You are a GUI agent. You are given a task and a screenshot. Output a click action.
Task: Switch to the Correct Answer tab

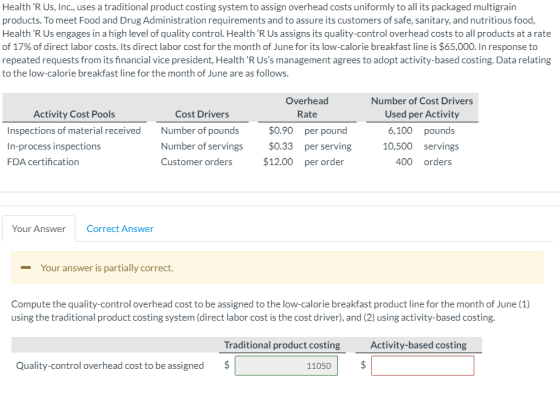tap(120, 229)
